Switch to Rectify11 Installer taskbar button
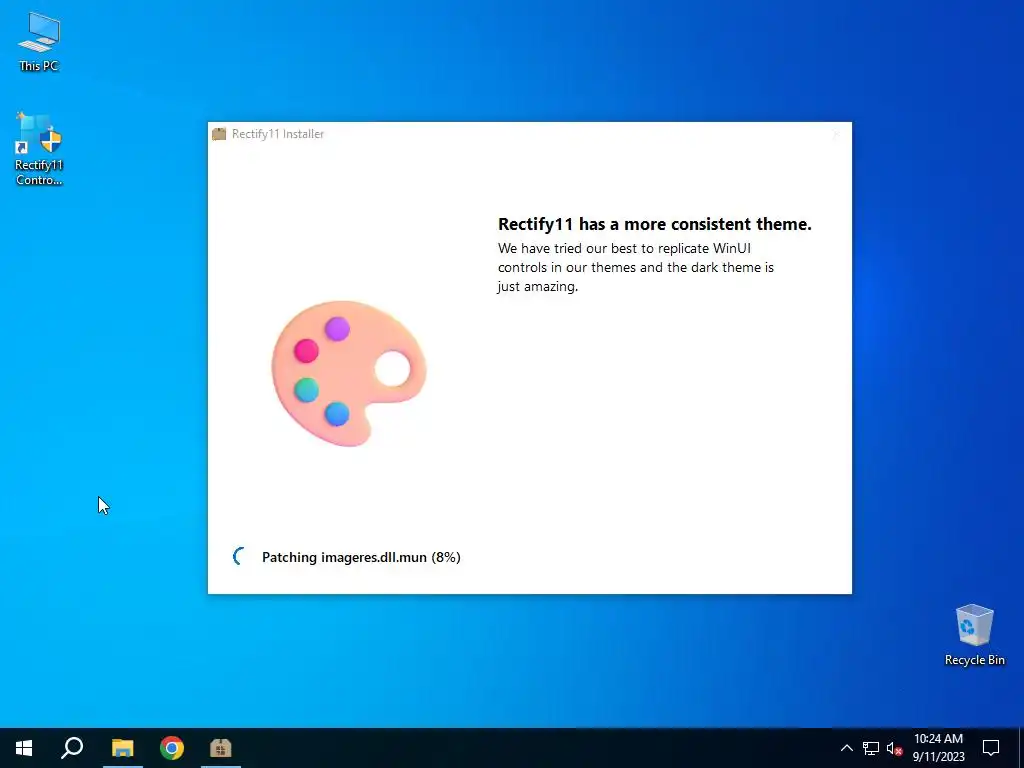The image size is (1024, 768). (x=221, y=748)
